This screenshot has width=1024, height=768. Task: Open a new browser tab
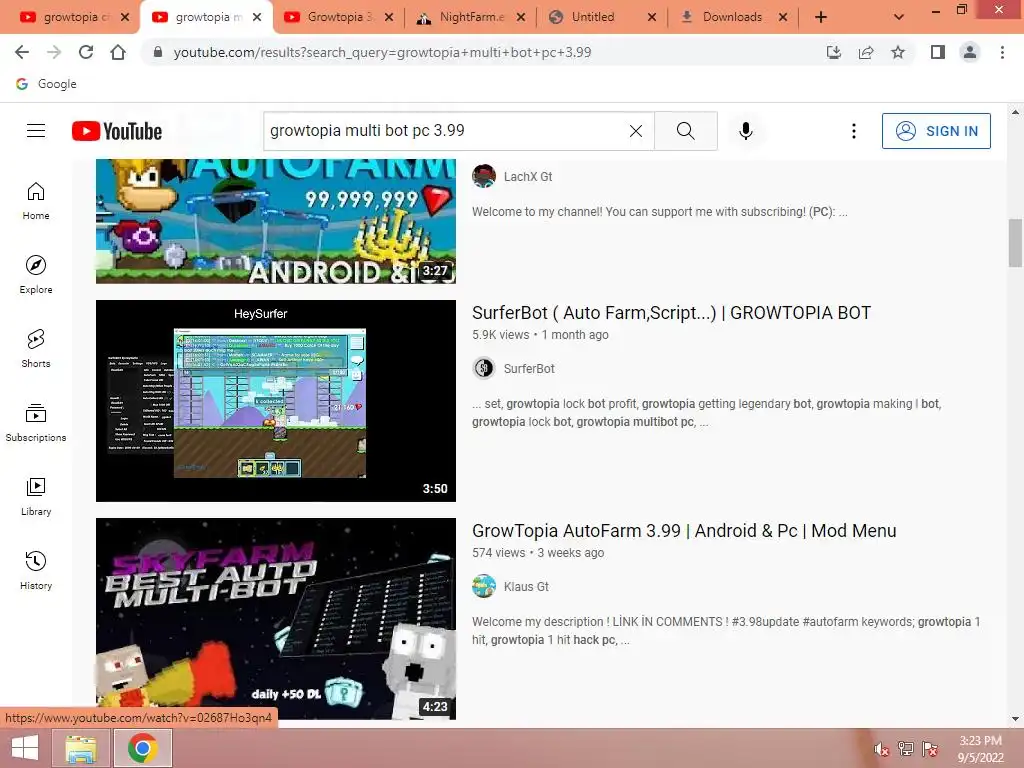click(821, 17)
